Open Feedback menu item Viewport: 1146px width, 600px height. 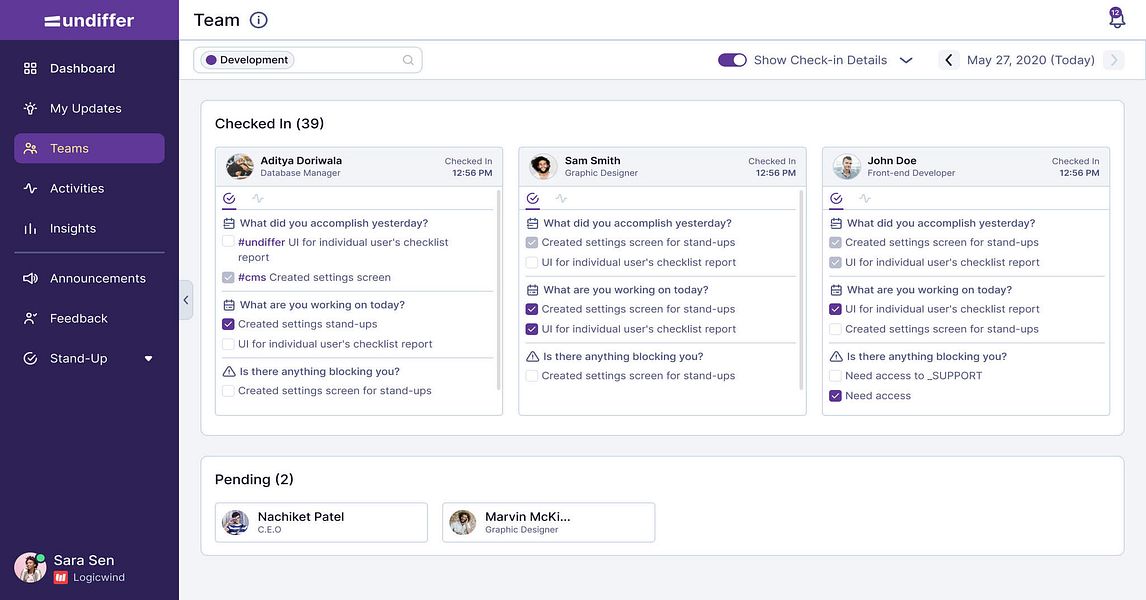click(x=89, y=319)
